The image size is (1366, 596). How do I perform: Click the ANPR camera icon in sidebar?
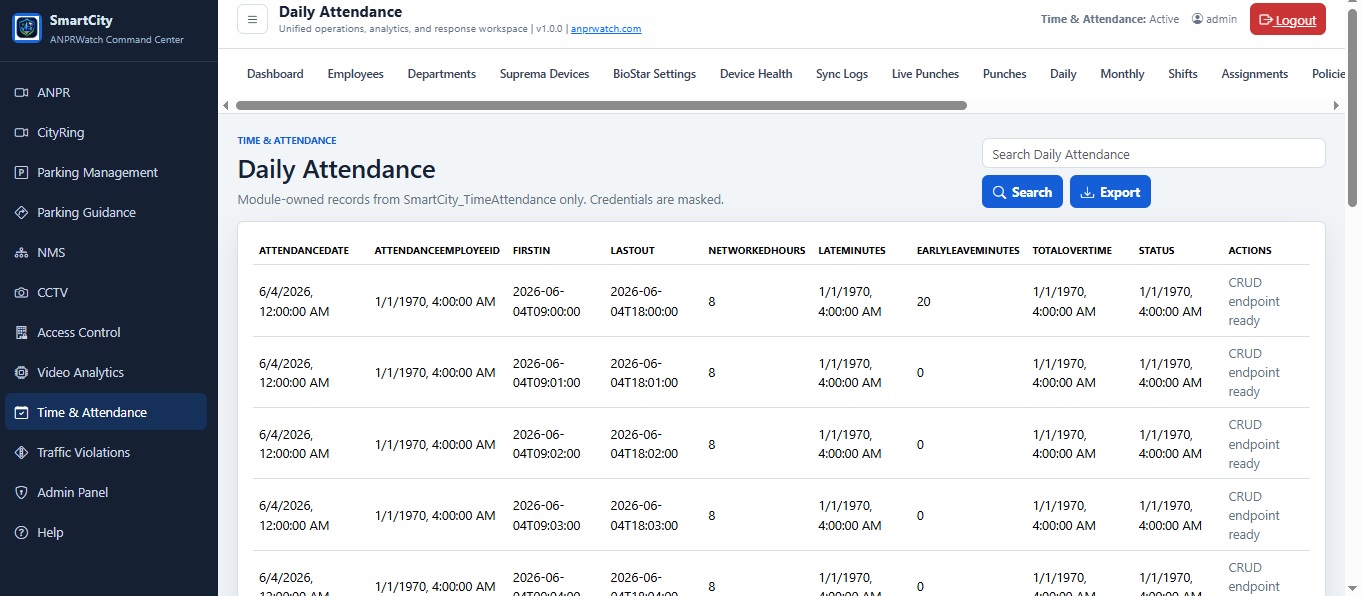[x=21, y=92]
